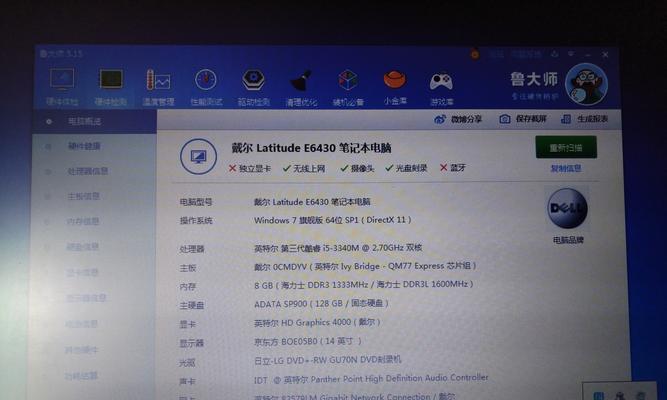
Task: Click the 清理优化 broom icon
Action: (x=301, y=80)
